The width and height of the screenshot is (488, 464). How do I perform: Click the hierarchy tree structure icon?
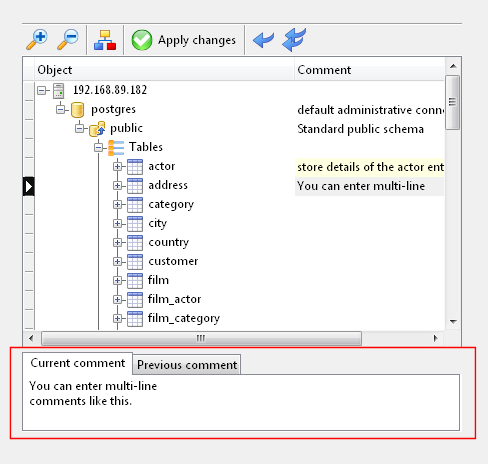105,40
